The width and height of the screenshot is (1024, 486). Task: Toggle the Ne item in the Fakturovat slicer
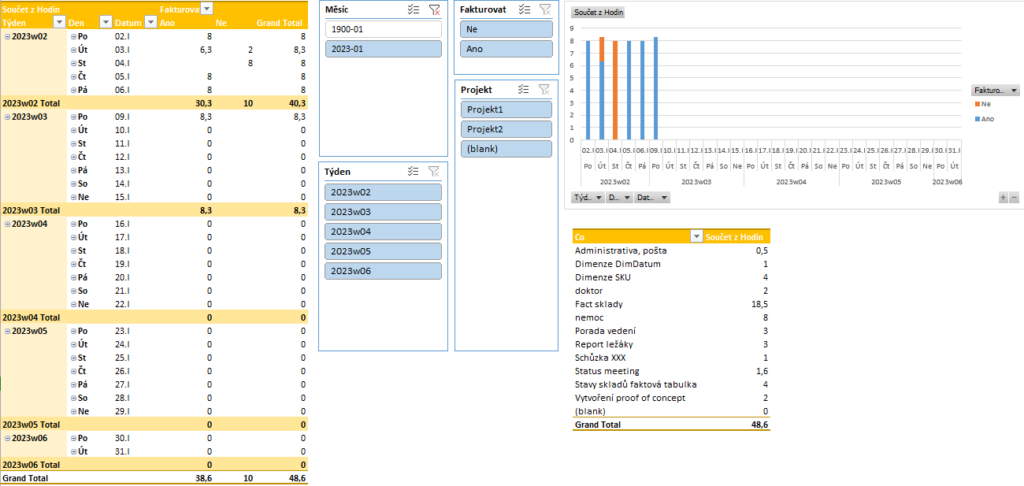(x=506, y=30)
